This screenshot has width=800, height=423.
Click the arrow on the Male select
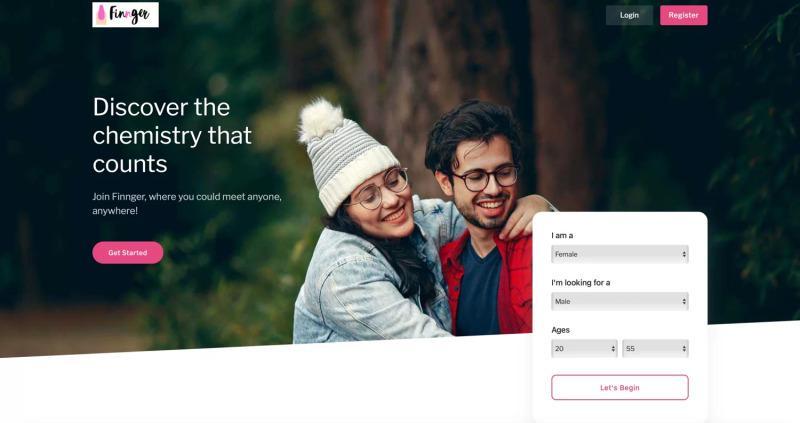[684, 302]
